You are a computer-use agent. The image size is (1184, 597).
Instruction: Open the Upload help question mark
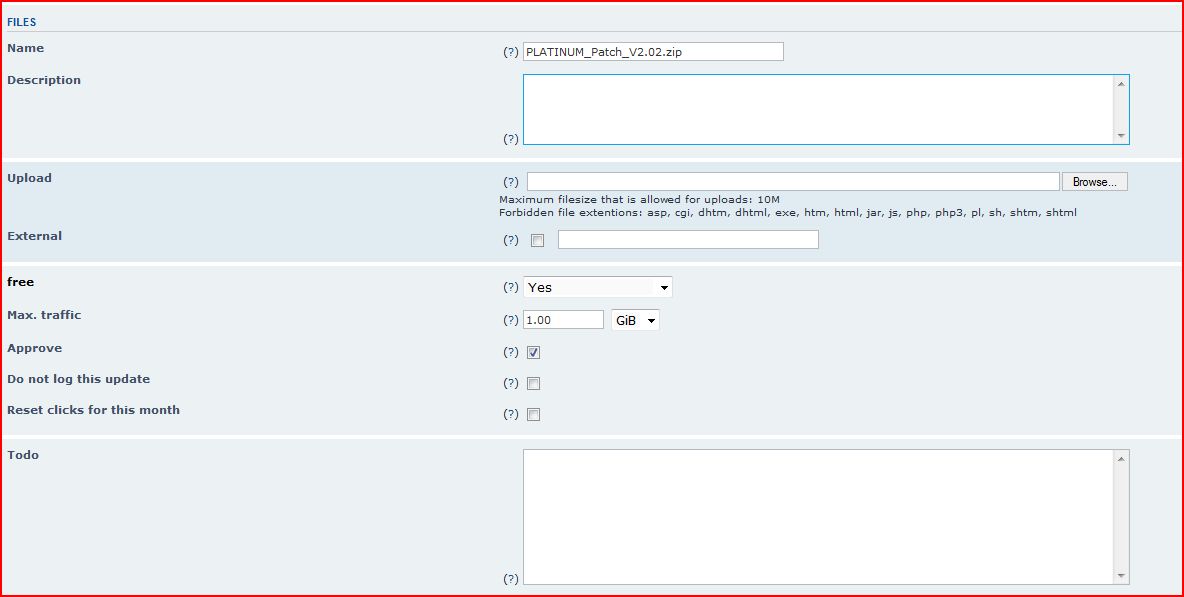click(x=510, y=182)
